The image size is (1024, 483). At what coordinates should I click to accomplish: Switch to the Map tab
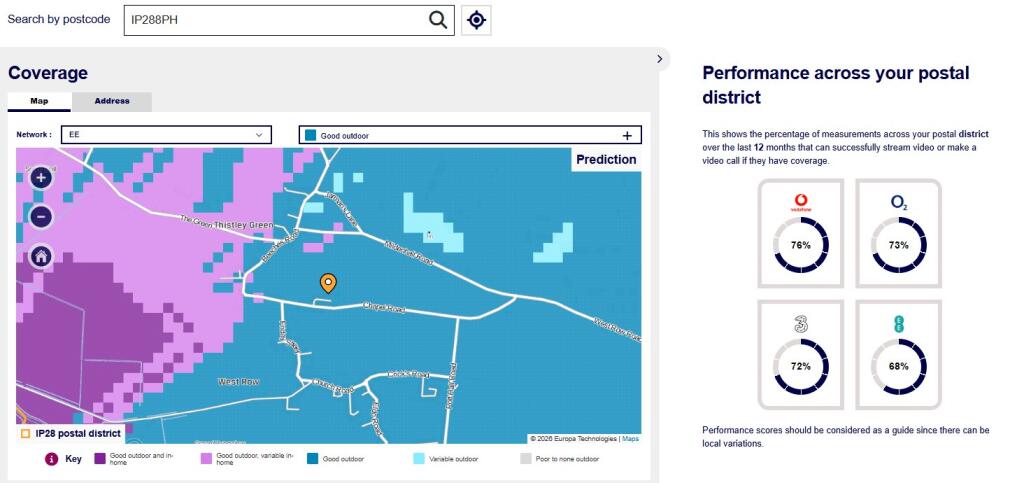(x=39, y=101)
